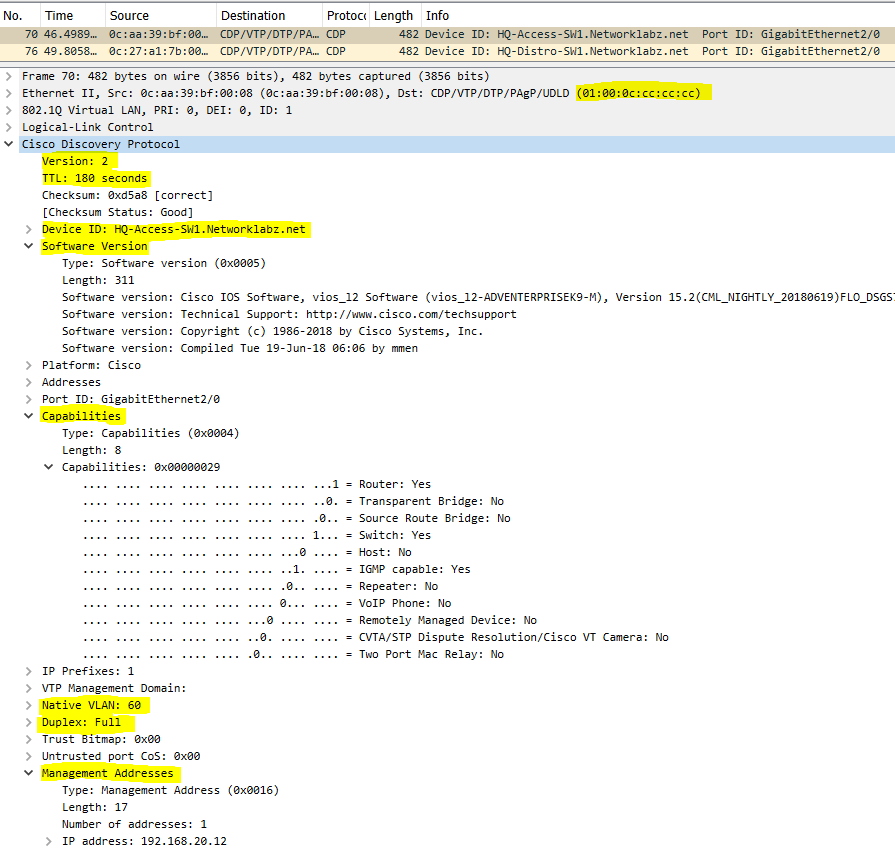Select packet 70 from HQ-Access-SW1
The width and height of the screenshot is (895, 853).
pos(448,34)
